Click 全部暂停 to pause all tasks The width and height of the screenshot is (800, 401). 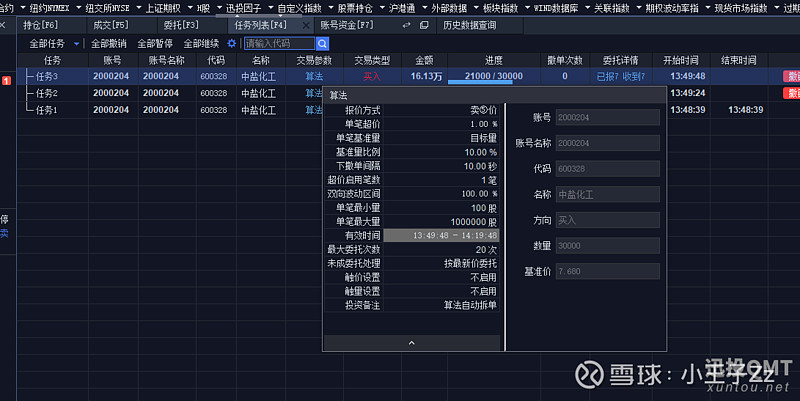pyautogui.click(x=155, y=44)
